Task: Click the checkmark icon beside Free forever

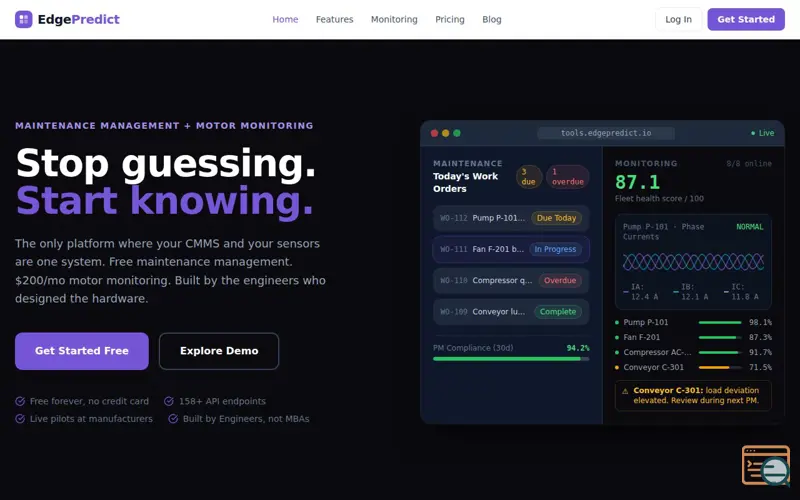Action: [20, 401]
